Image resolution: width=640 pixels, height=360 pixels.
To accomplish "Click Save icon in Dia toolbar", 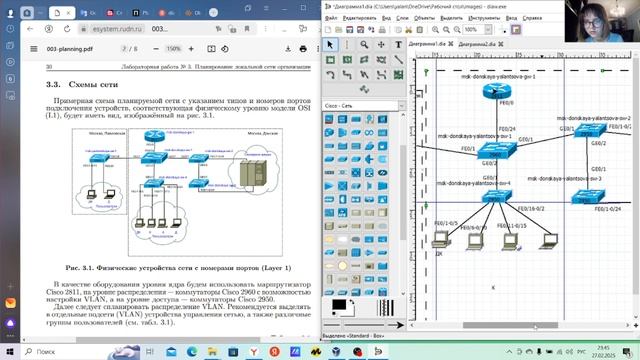I will (349, 30).
